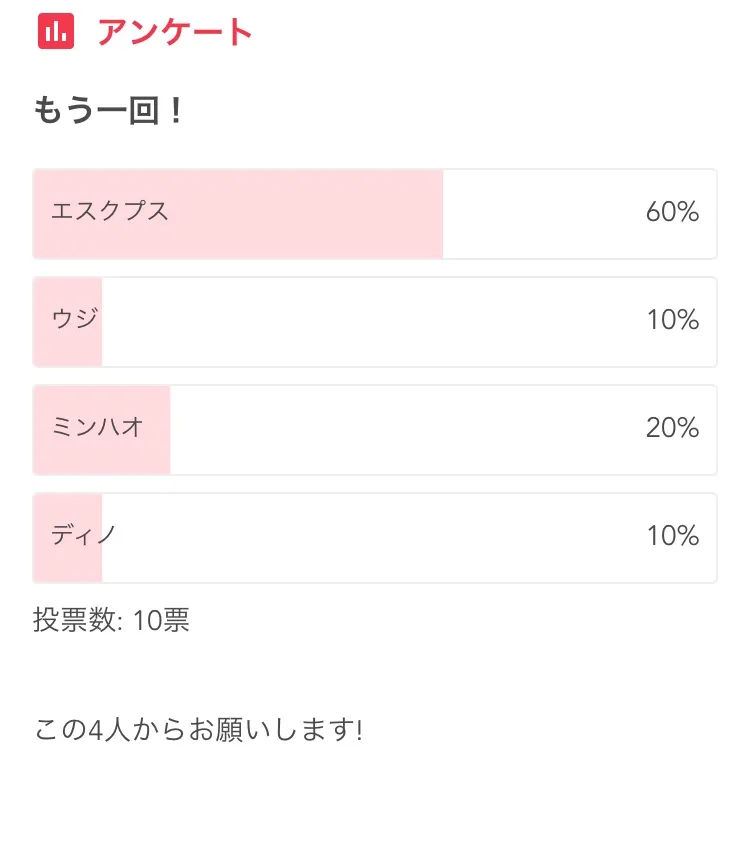Screen dimensions: 750x851
Task: Open the アンケート header title
Action: click(175, 32)
